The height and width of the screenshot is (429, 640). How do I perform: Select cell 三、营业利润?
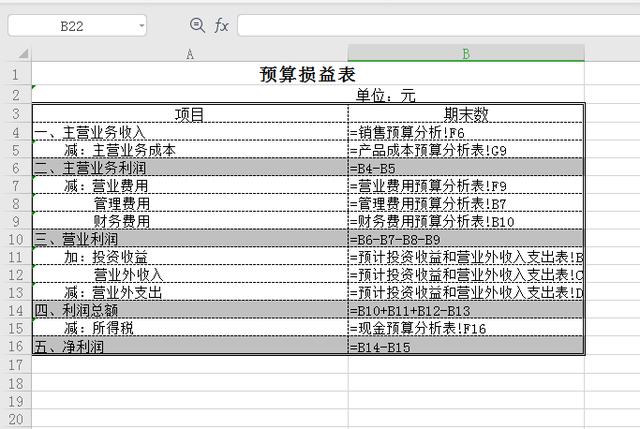190,239
